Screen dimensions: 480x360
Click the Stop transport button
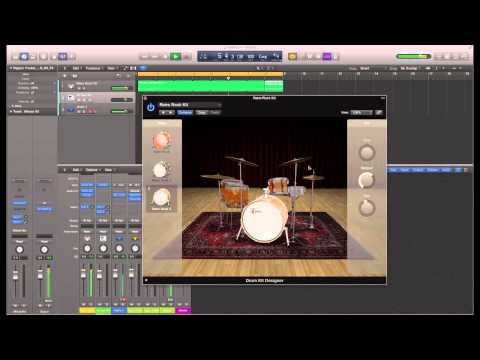[x=165, y=57]
